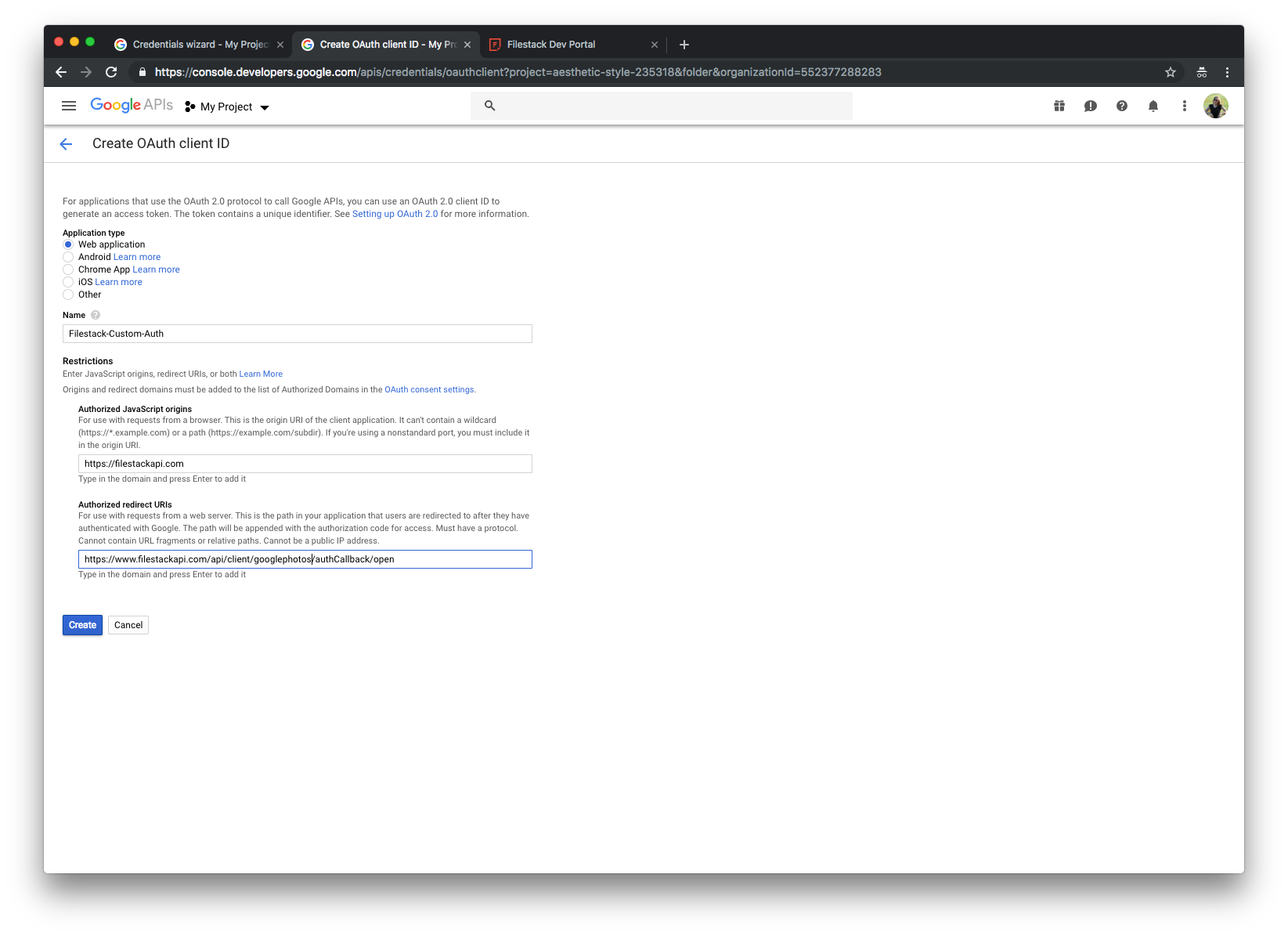This screenshot has width=1288, height=936.
Task: Open the hamburger navigation menu
Action: tap(69, 106)
